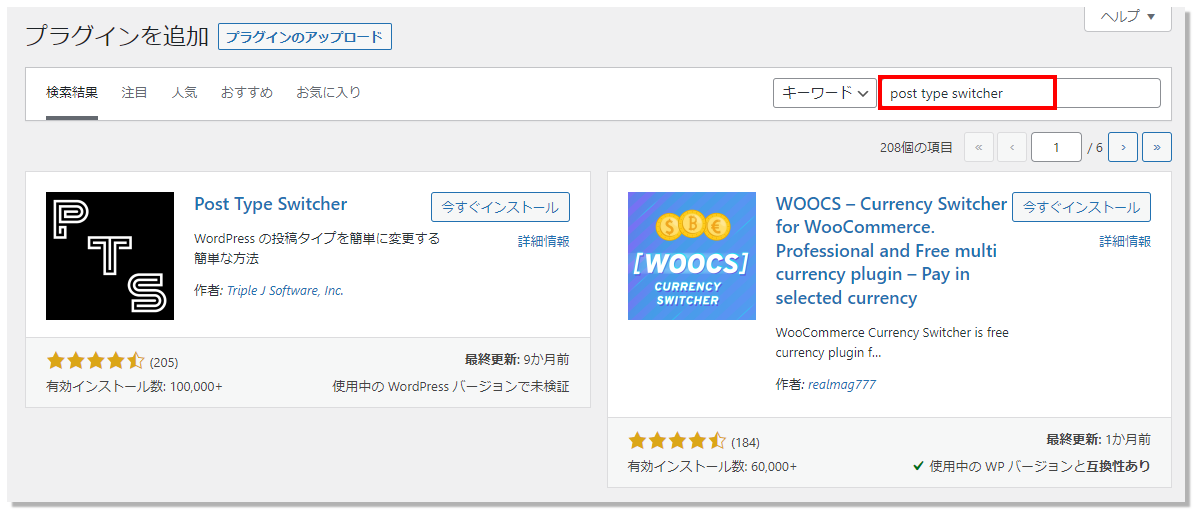Click 最終更新: 1か月前 text
The image size is (1193, 510).
[x=1098, y=439]
